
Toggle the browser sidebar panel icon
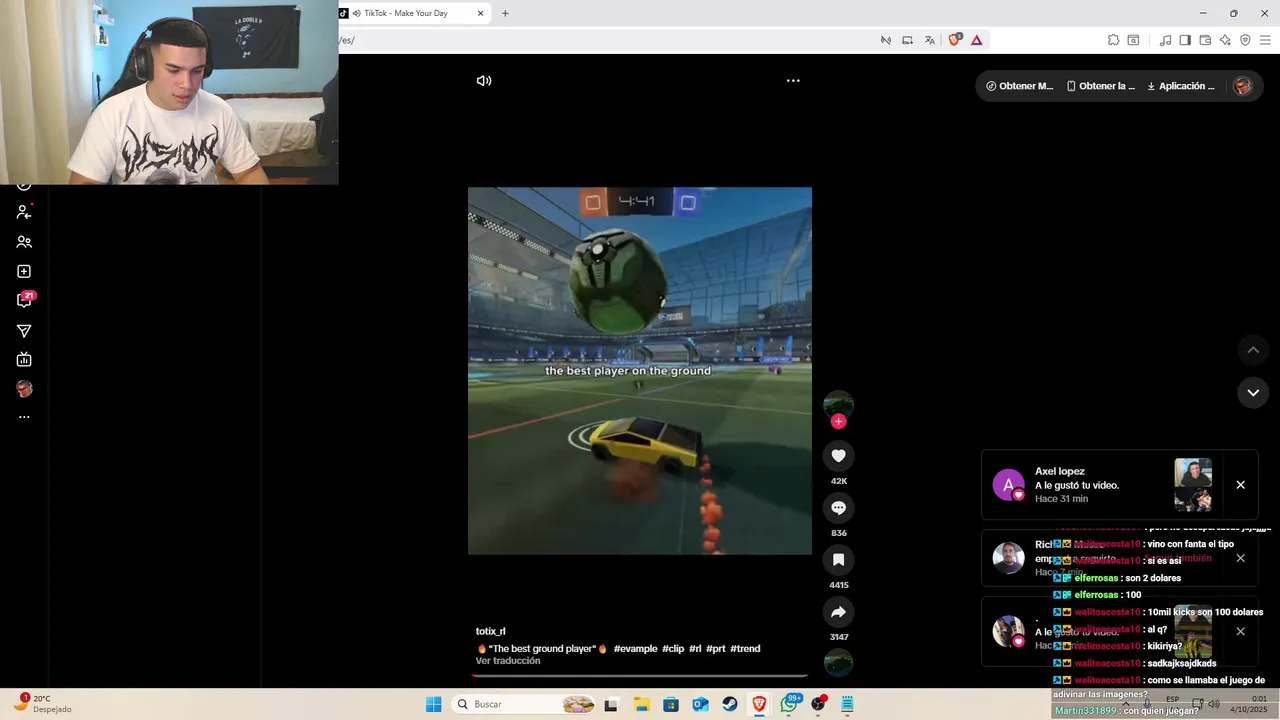pos(1185,40)
